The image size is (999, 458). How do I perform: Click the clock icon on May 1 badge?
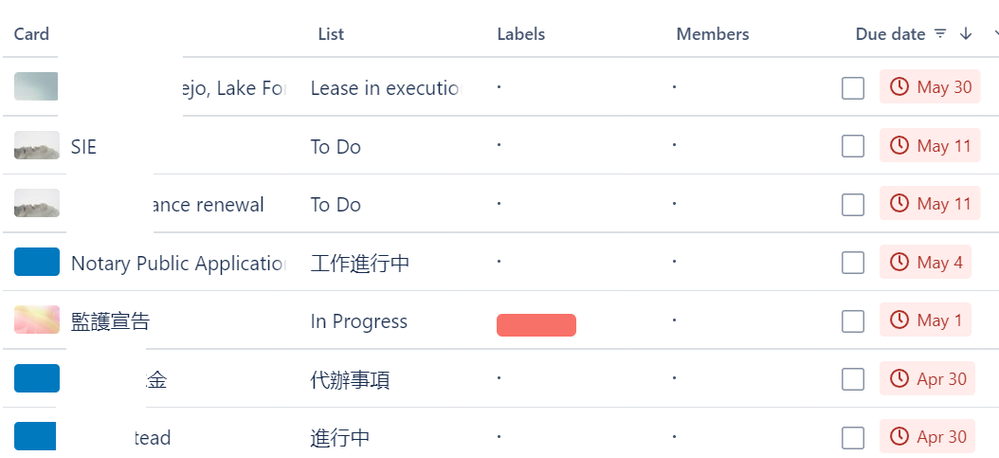[x=899, y=320]
